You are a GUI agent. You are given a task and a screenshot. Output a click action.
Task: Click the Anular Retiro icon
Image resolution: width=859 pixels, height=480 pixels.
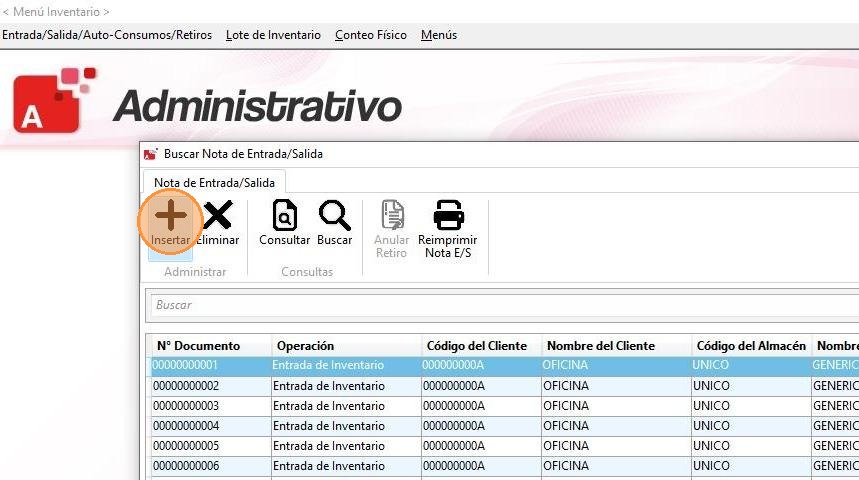pyautogui.click(x=392, y=215)
